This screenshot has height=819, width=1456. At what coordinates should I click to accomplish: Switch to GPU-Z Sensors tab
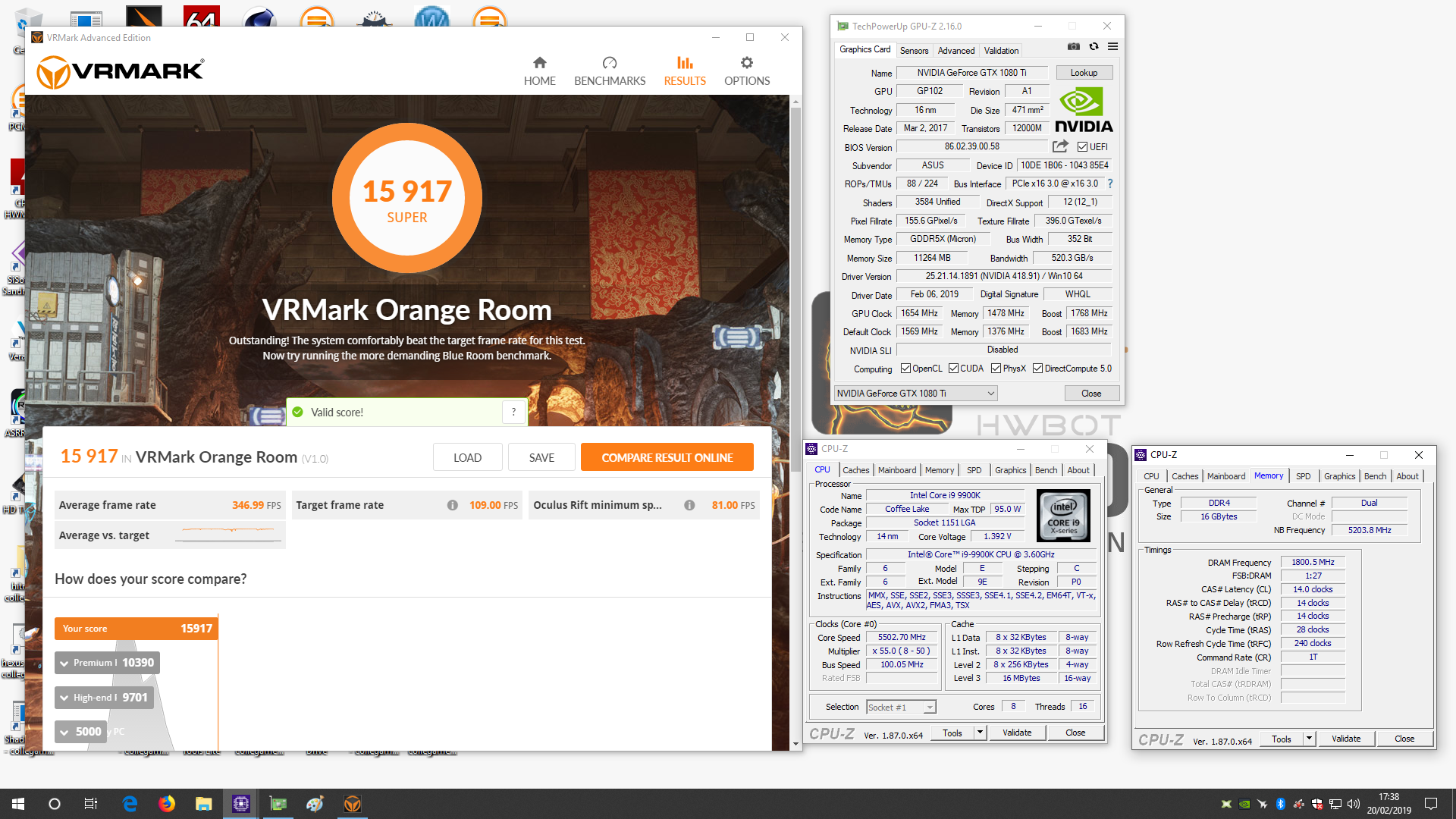(x=914, y=51)
